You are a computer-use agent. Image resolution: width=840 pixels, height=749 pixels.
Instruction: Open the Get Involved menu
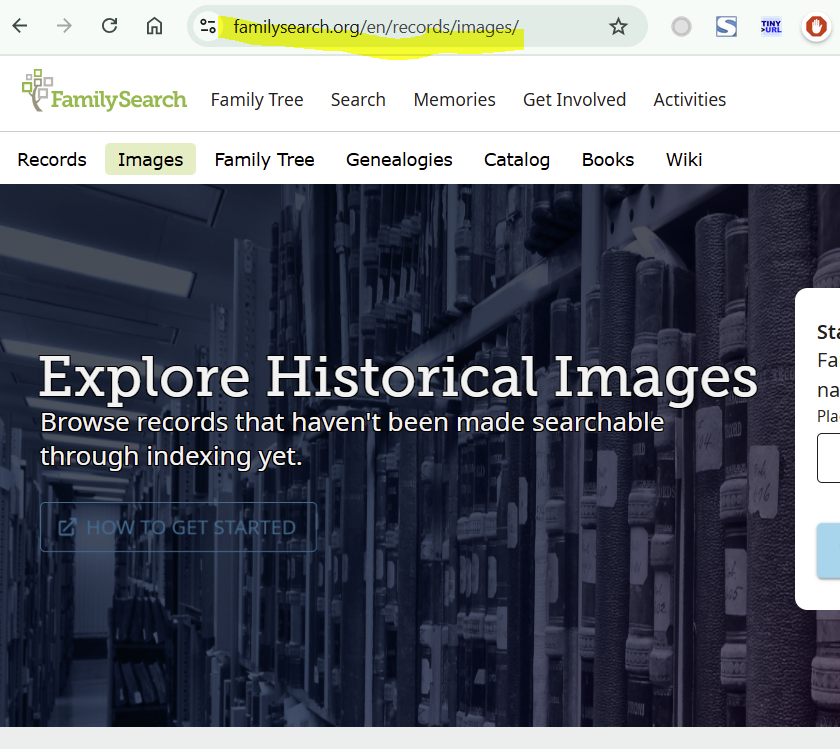(x=574, y=100)
